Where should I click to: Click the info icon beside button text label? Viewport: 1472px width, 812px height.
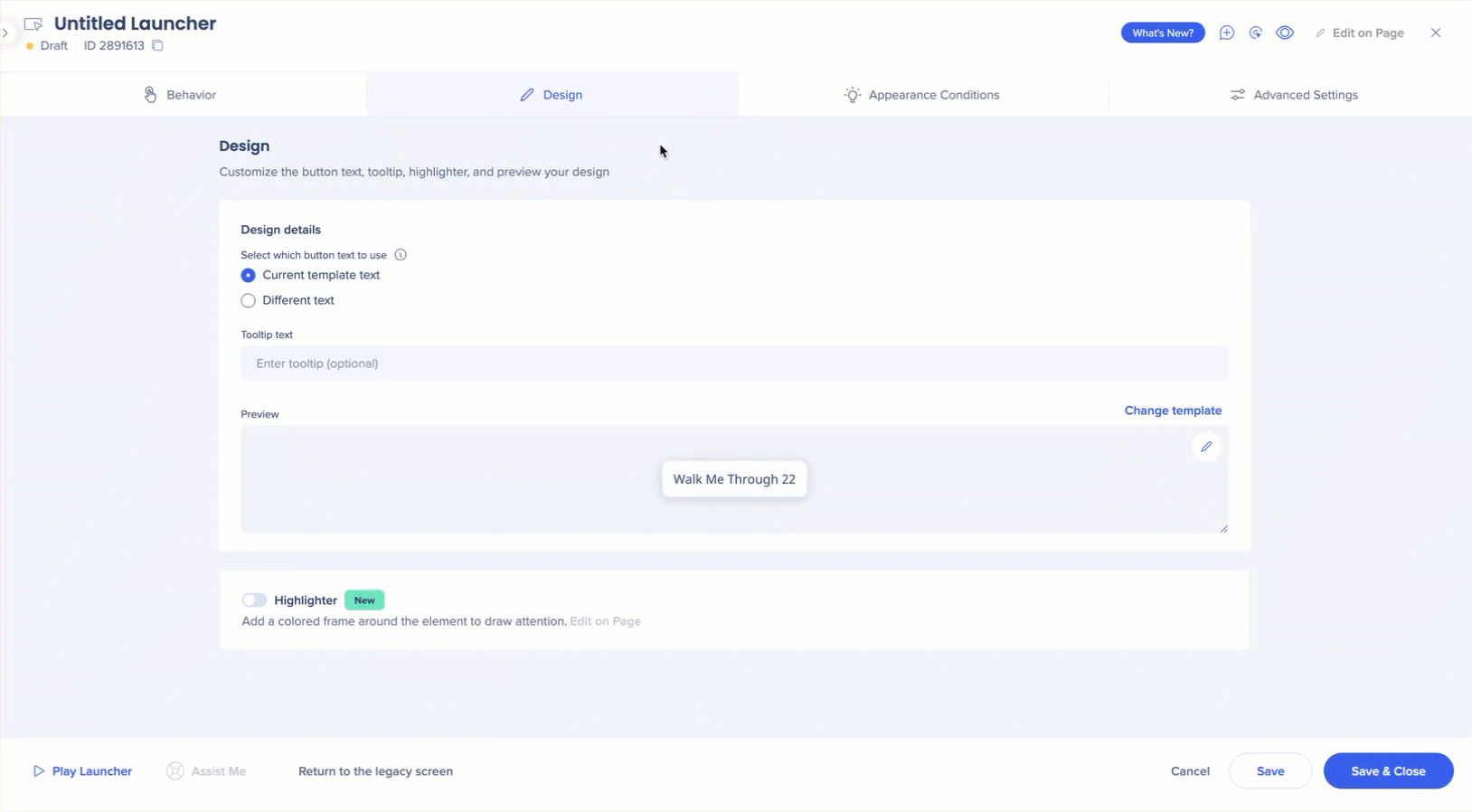click(401, 255)
